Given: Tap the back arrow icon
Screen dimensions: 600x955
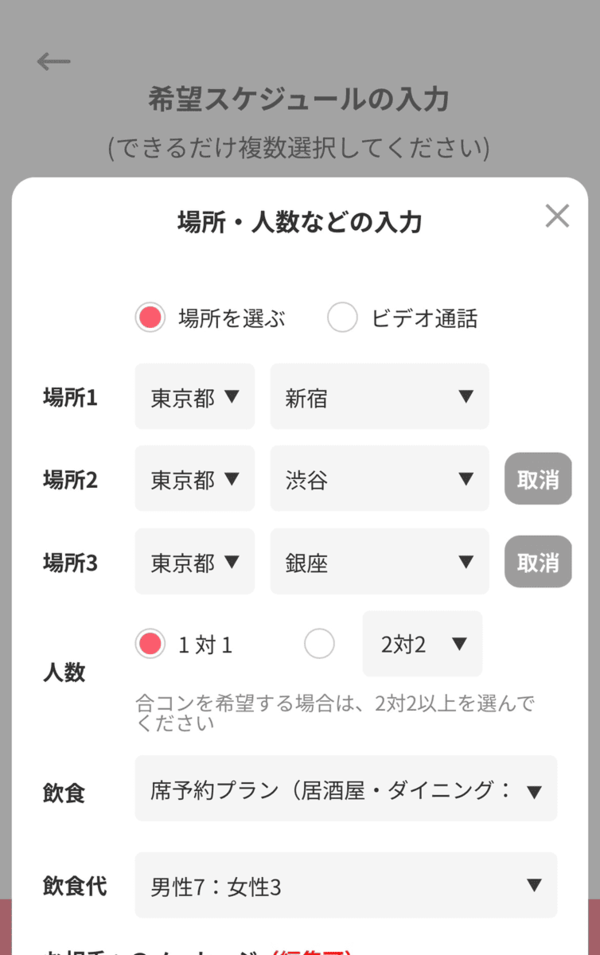Looking at the screenshot, I should [x=54, y=62].
